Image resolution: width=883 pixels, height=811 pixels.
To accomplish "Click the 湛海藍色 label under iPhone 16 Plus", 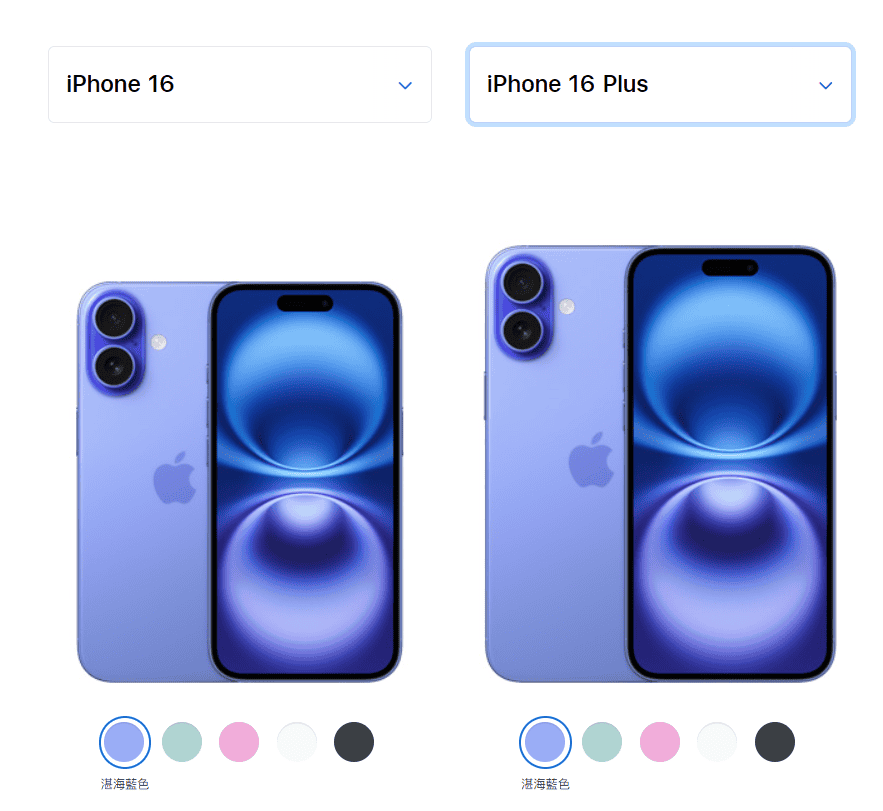I will click(x=545, y=784).
